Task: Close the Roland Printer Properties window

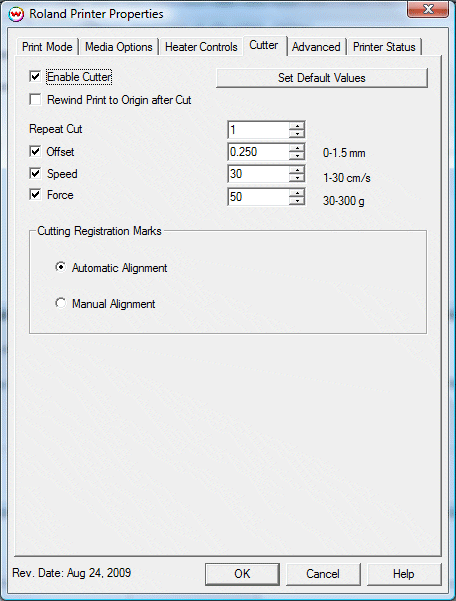Action: 428,9
